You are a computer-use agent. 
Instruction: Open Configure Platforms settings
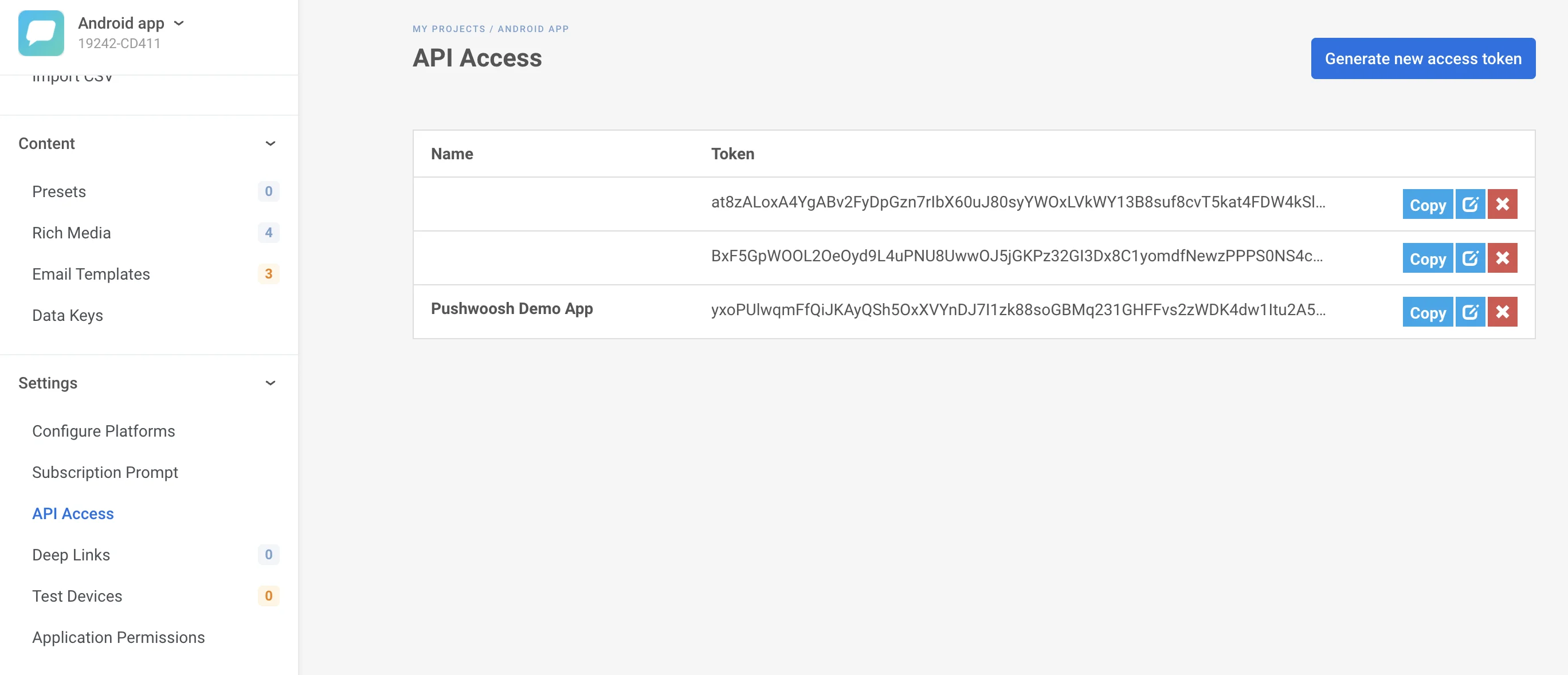pyautogui.click(x=104, y=431)
